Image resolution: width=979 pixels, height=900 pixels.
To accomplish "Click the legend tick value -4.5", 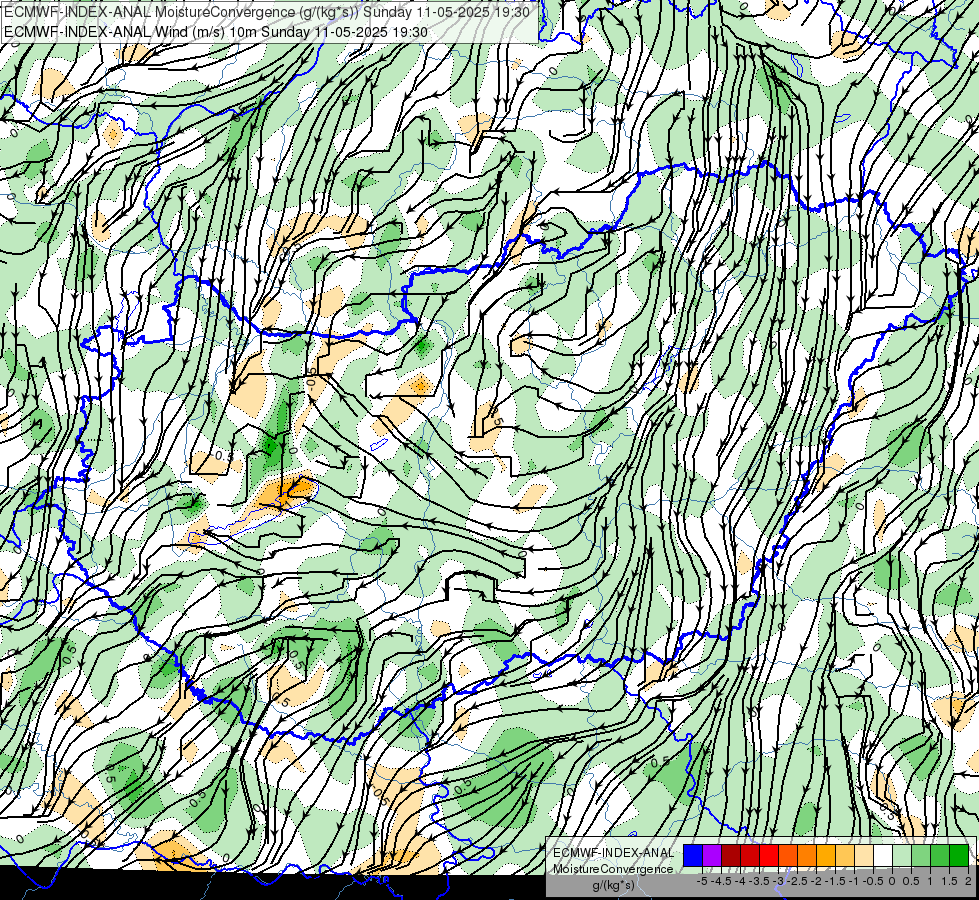I will click(721, 881).
